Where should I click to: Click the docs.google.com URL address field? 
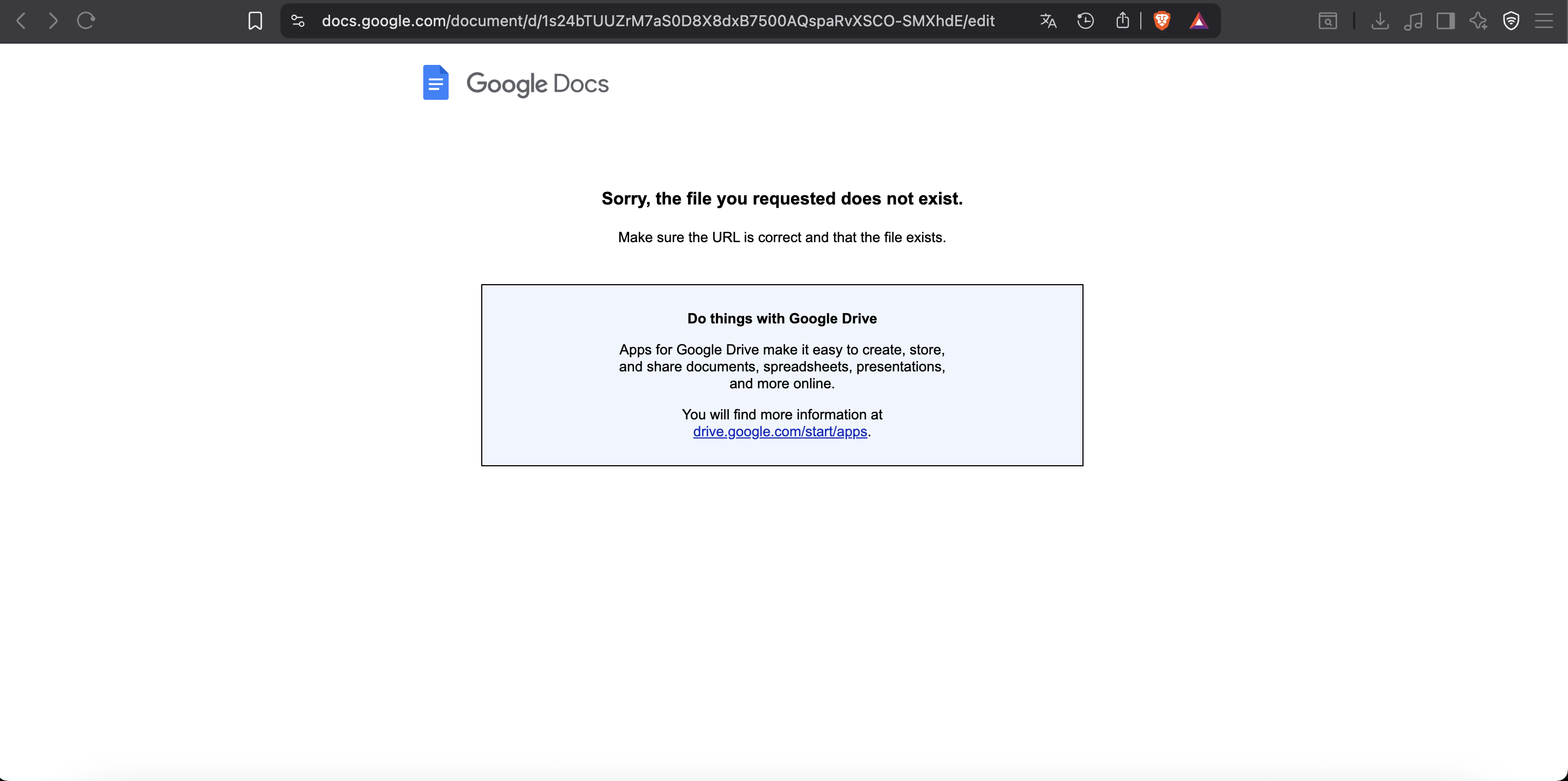pyautogui.click(x=657, y=21)
